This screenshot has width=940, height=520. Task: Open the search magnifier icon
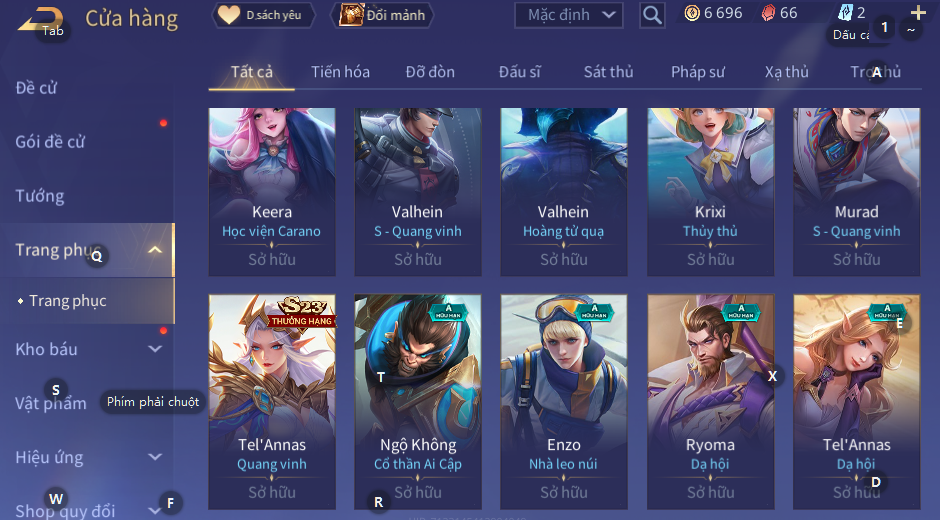[652, 15]
